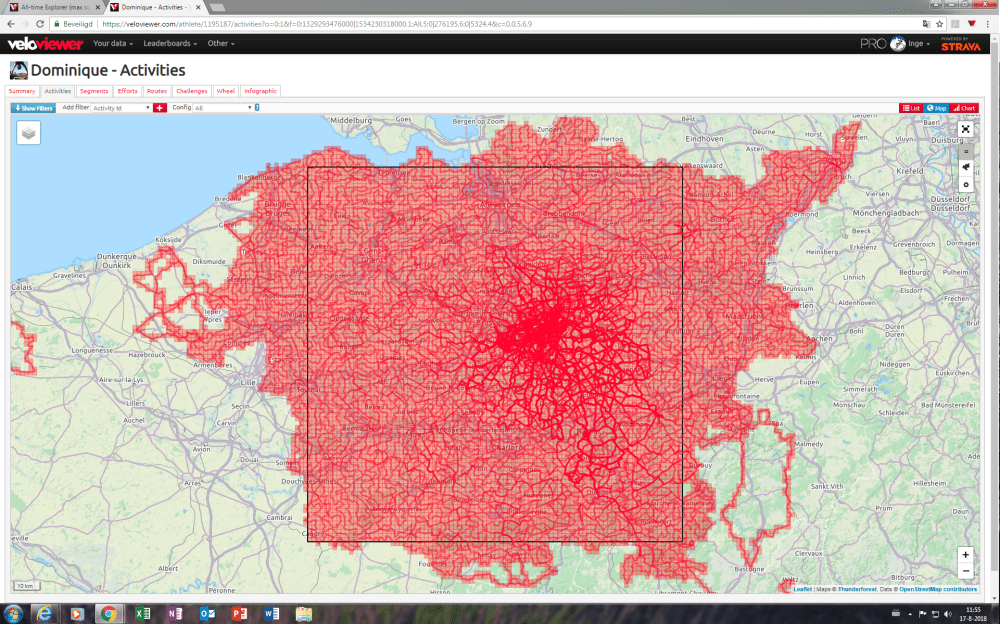
Task: Switch to the Segments tab
Action: (92, 90)
